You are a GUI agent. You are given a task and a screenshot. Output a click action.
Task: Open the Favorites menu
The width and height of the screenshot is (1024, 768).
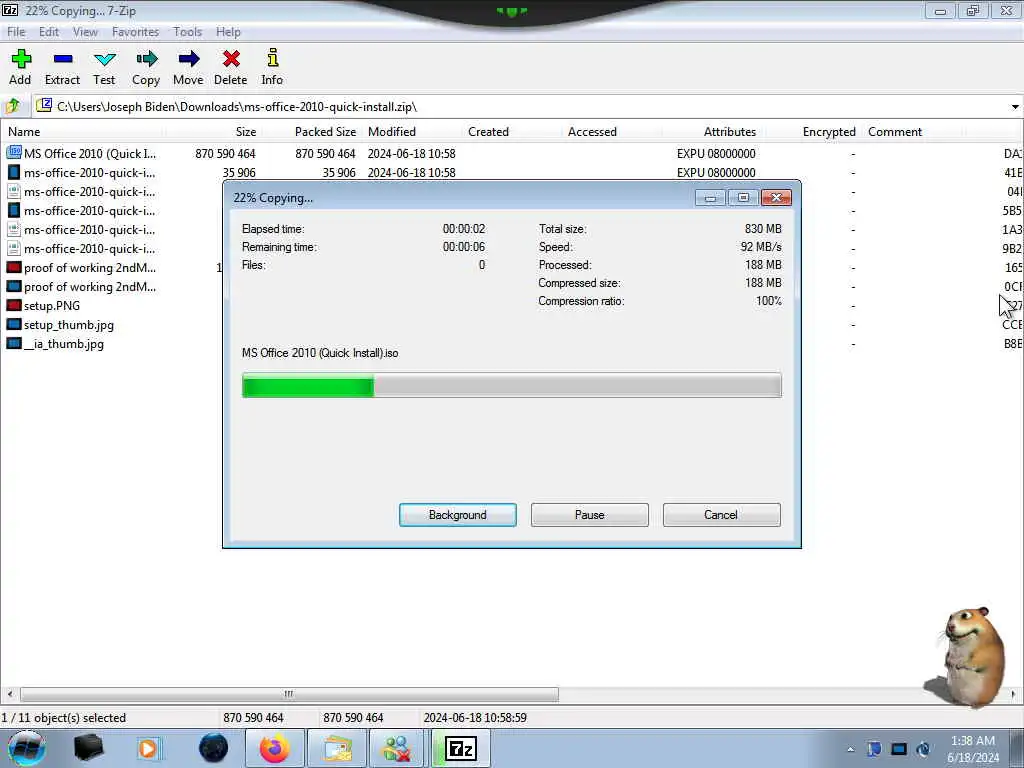tap(135, 31)
